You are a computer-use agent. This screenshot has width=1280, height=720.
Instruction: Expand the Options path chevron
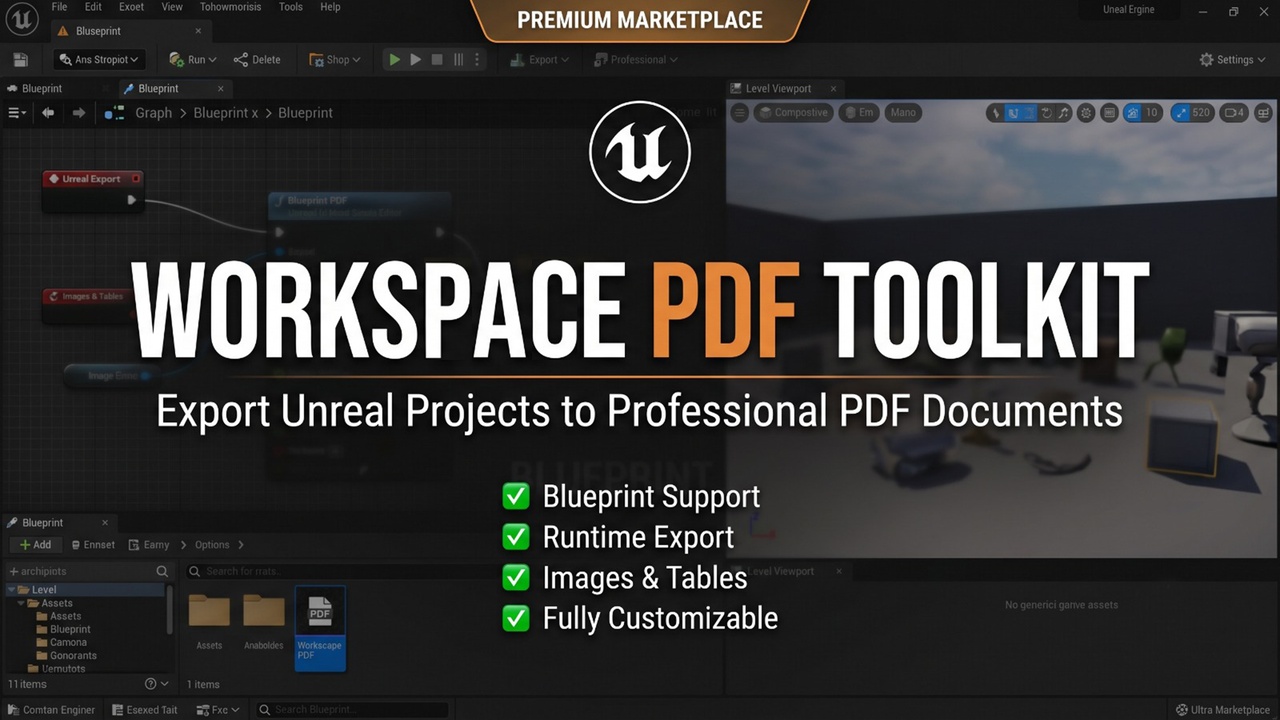point(241,545)
